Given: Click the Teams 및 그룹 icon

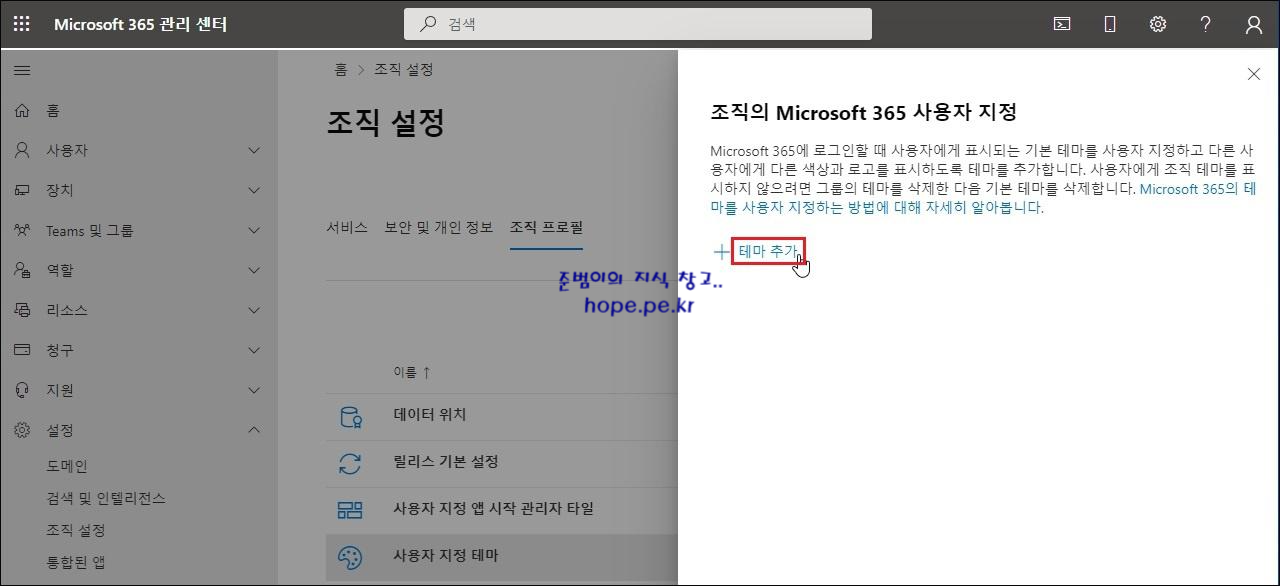Looking at the screenshot, I should coord(22,230).
